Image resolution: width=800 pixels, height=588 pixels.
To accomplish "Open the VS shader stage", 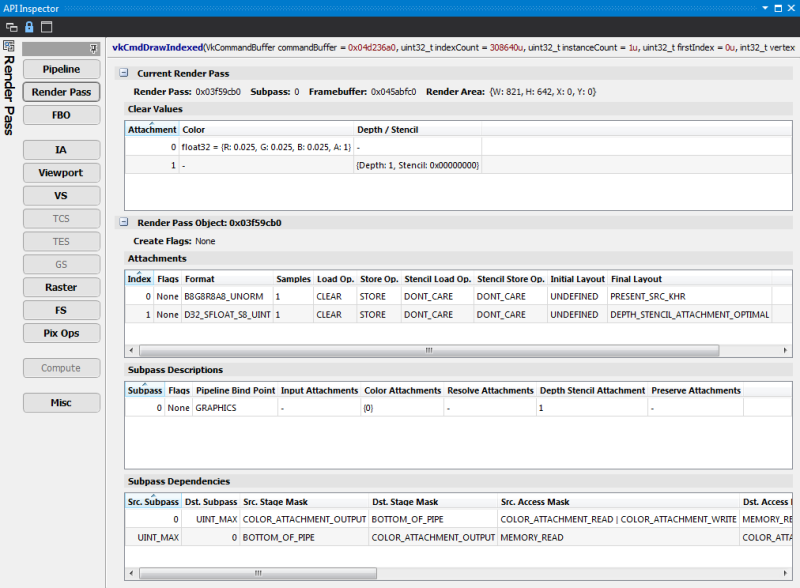I will click(x=61, y=196).
